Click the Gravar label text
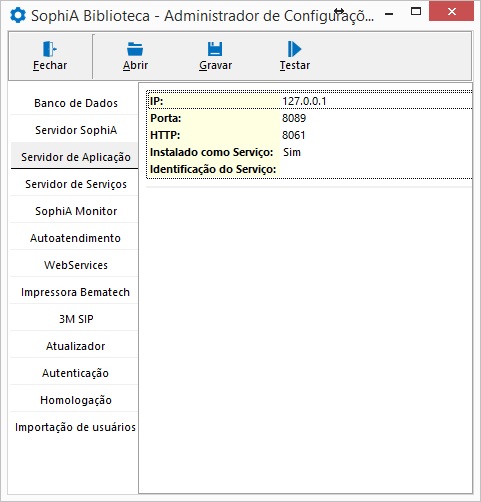 215,65
